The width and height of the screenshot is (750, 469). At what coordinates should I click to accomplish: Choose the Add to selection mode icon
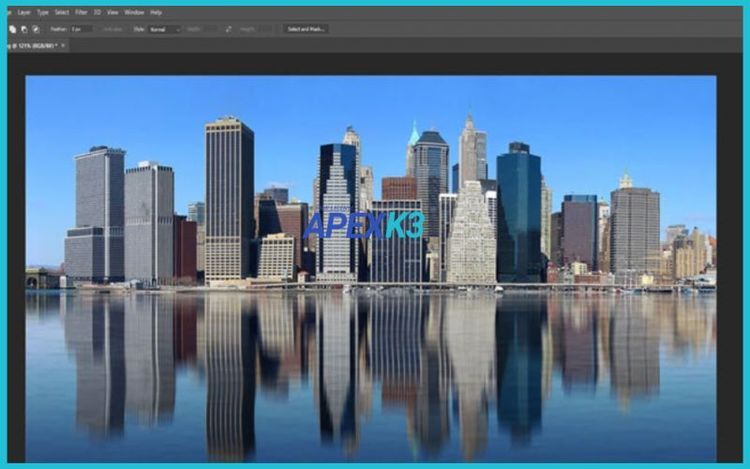point(13,29)
